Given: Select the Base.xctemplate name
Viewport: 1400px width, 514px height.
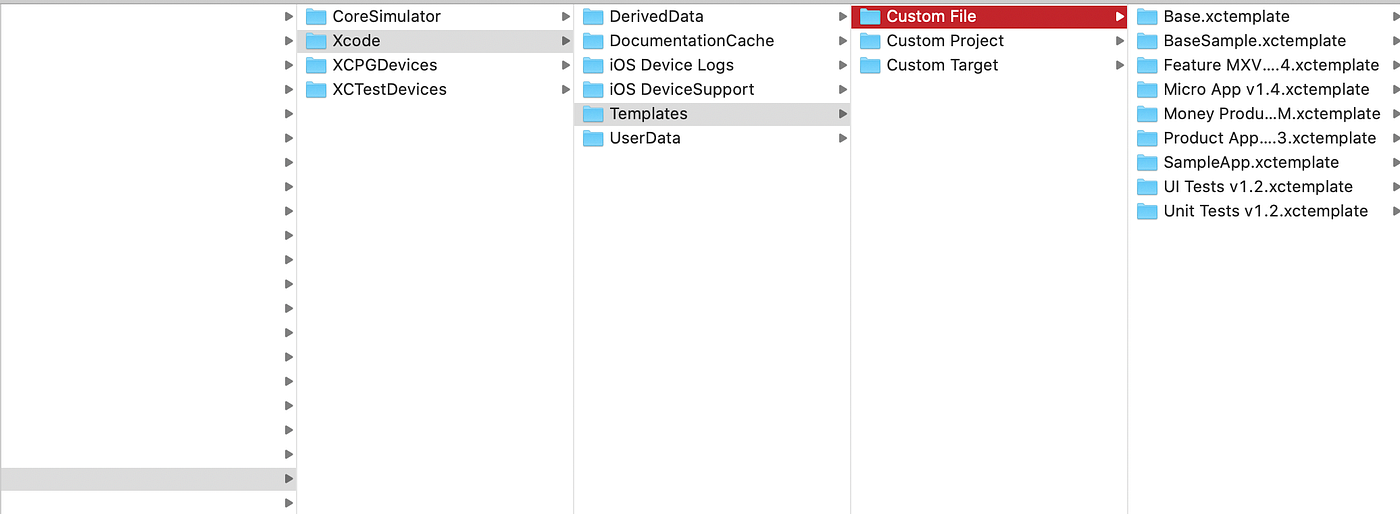Looking at the screenshot, I should [x=1226, y=16].
